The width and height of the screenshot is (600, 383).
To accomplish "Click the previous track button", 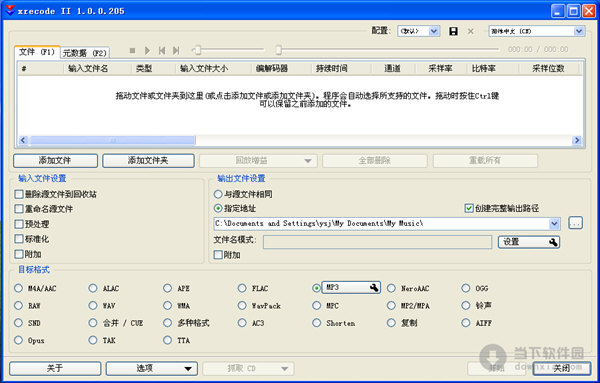I will (x=162, y=50).
